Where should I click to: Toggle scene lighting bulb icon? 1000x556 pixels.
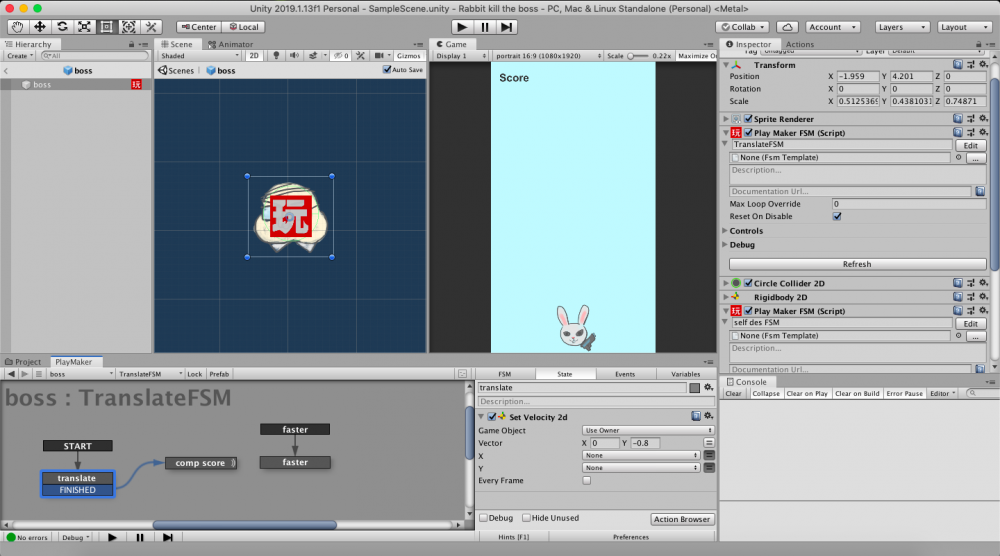coord(278,56)
